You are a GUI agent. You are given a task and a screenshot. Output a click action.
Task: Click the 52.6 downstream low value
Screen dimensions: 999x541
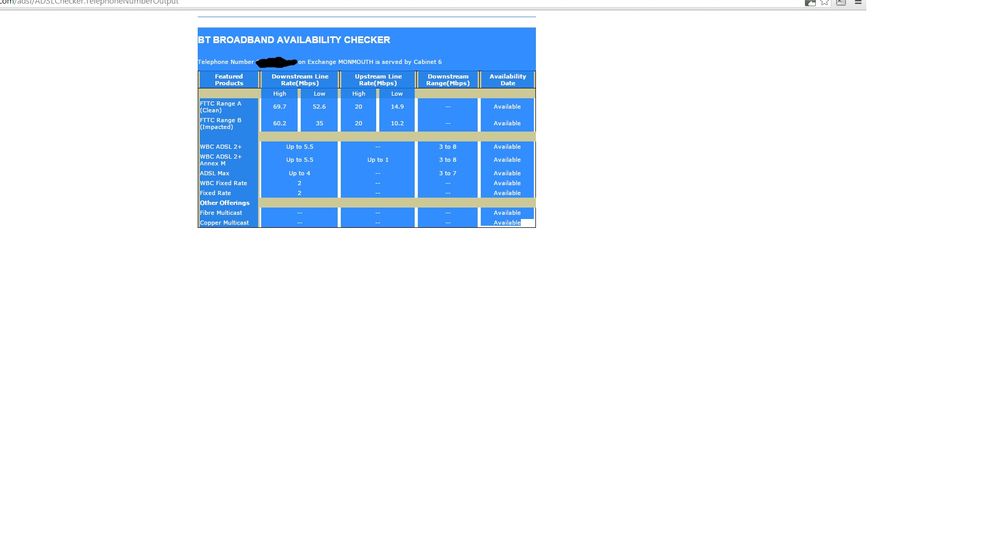click(x=319, y=106)
